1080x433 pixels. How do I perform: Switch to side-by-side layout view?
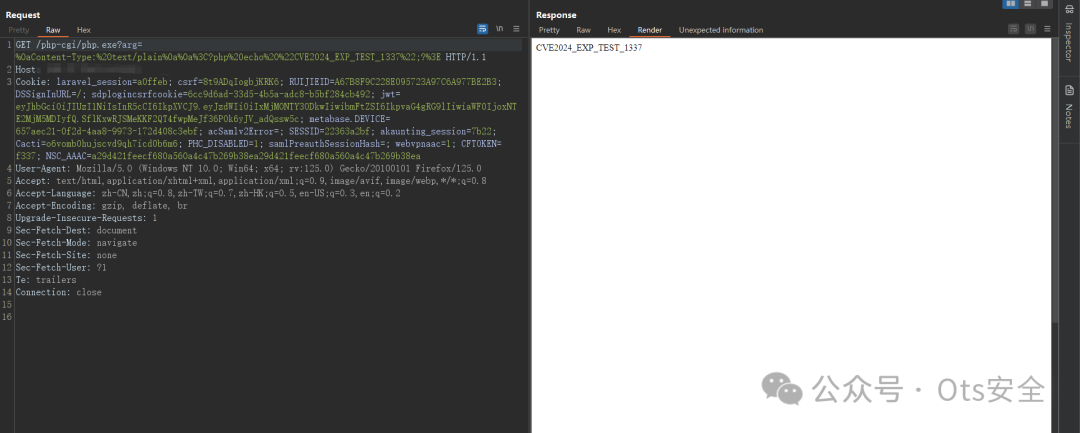[x=1010, y=4]
